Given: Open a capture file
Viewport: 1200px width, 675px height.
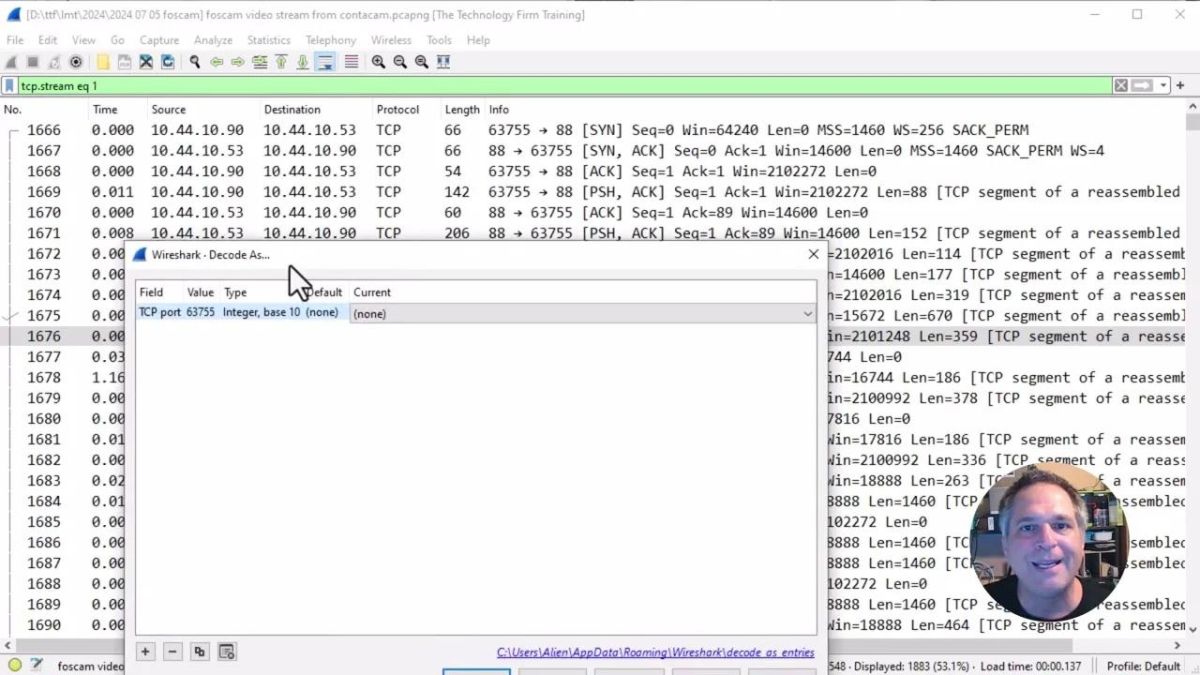Looking at the screenshot, I should (102, 62).
